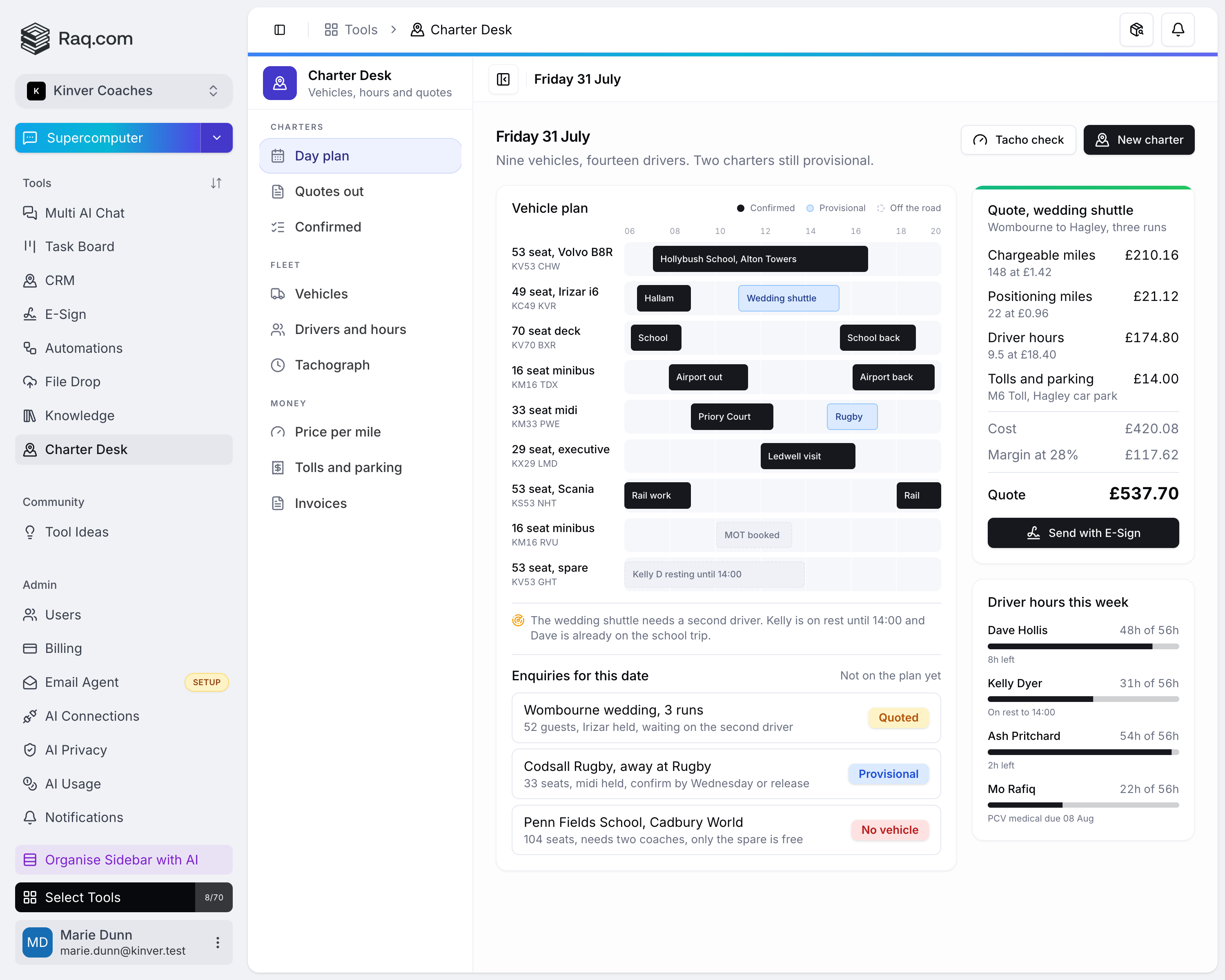
Task: Open the Task Board tool
Action: (x=123, y=247)
